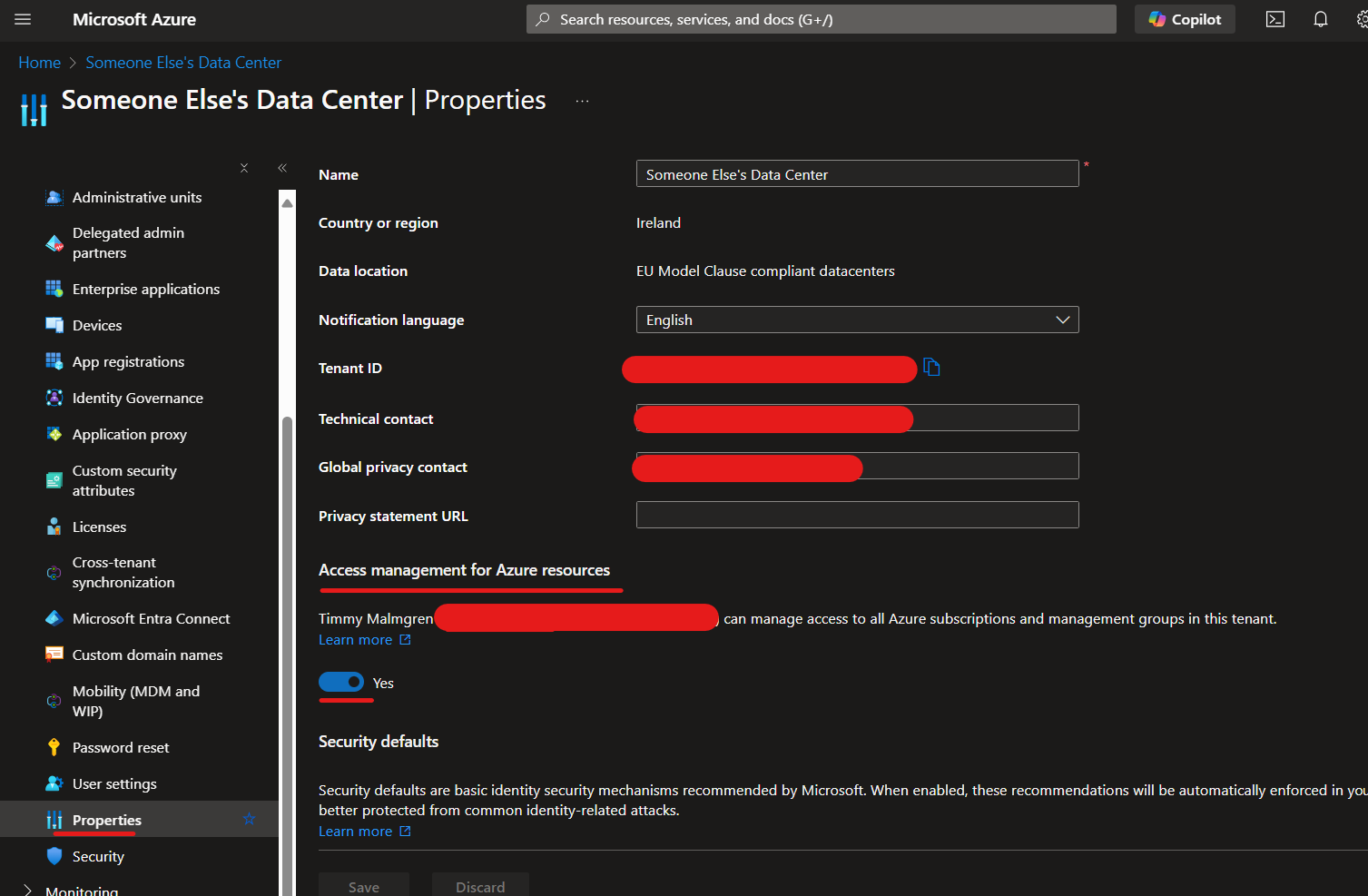Open Administrative units menu item
This screenshot has height=896, width=1368.
139,197
